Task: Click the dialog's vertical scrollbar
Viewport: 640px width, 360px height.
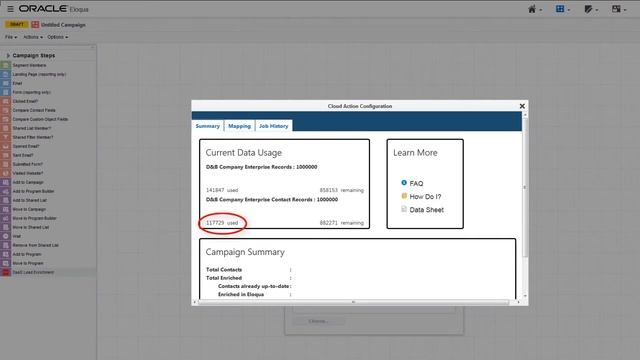Action: pyautogui.click(x=525, y=187)
